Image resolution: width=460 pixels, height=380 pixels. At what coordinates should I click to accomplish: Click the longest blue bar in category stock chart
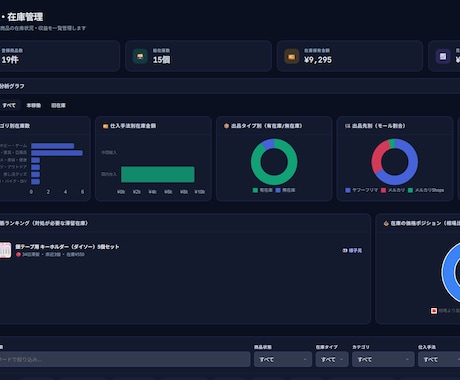pos(57,153)
